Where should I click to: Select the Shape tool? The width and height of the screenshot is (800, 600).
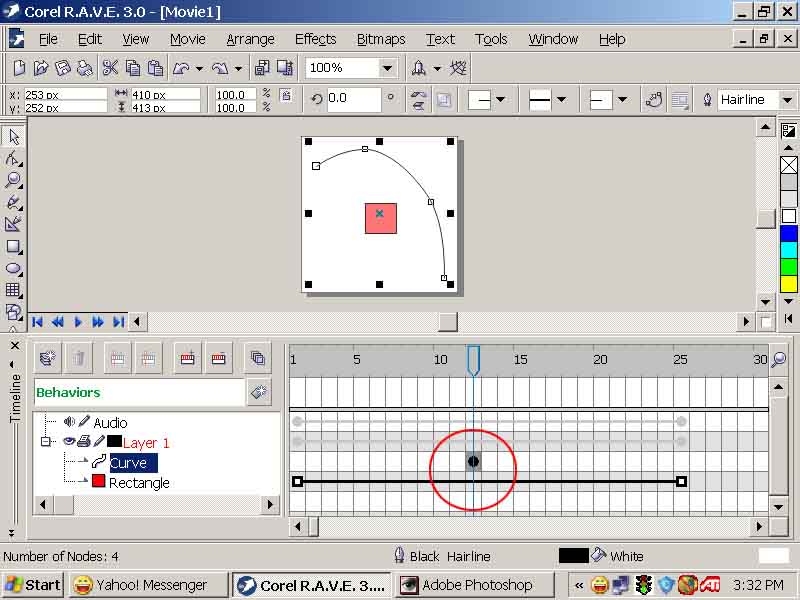coord(13,159)
